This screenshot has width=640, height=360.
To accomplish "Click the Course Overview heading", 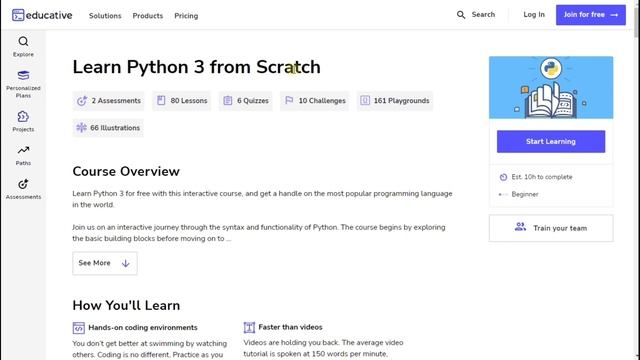I will [x=126, y=171].
